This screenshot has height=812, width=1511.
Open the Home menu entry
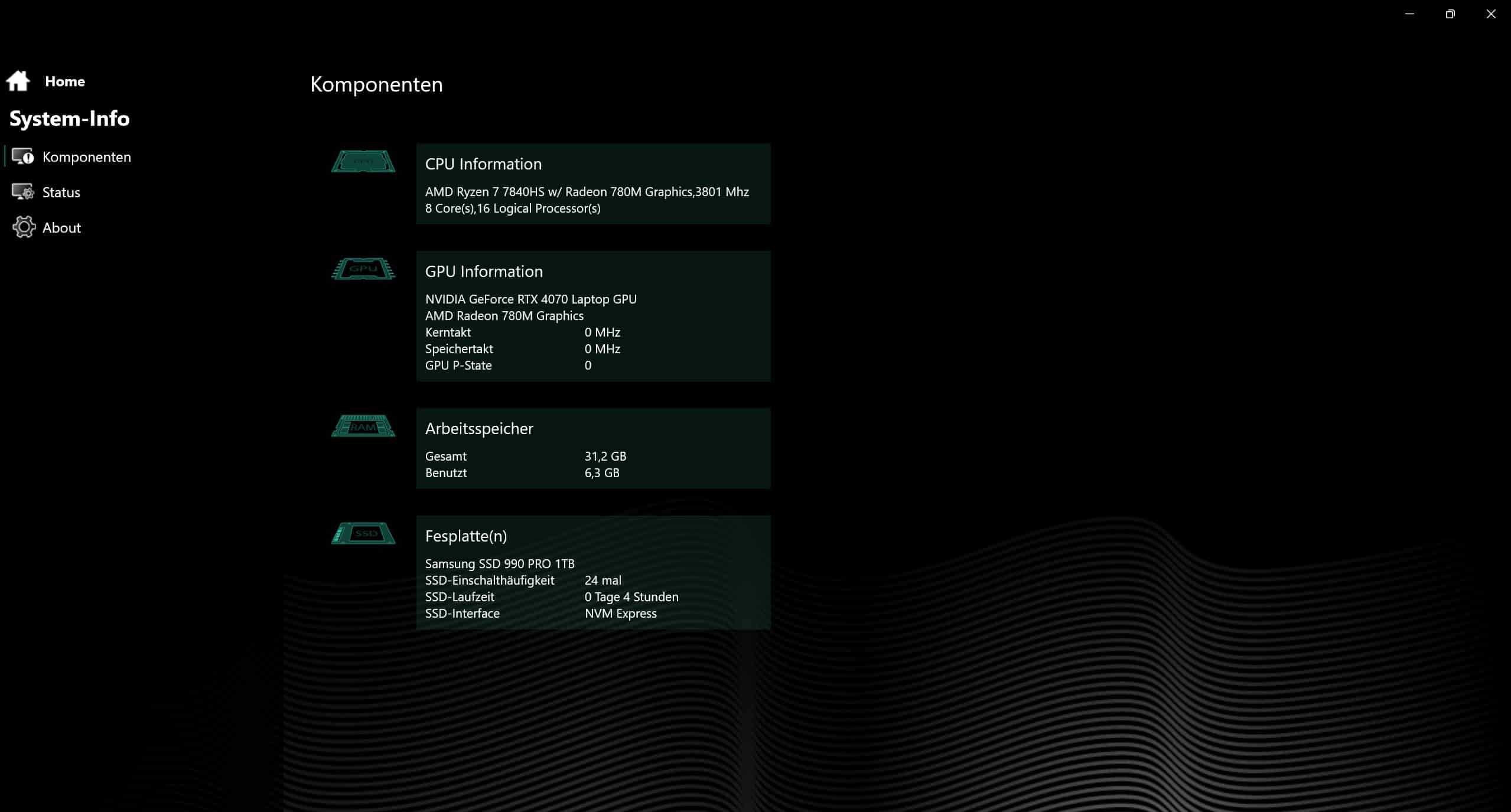point(65,81)
